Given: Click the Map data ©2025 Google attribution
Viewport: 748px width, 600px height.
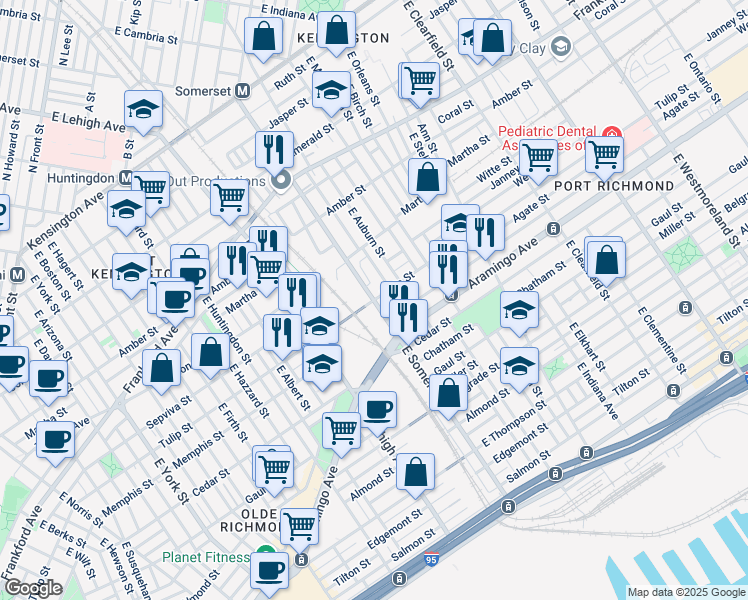Looking at the screenshot, I should 686,593.
